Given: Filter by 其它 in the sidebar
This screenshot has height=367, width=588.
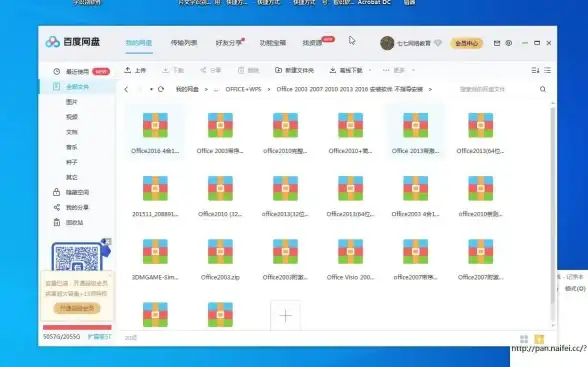Looking at the screenshot, I should point(72,177).
